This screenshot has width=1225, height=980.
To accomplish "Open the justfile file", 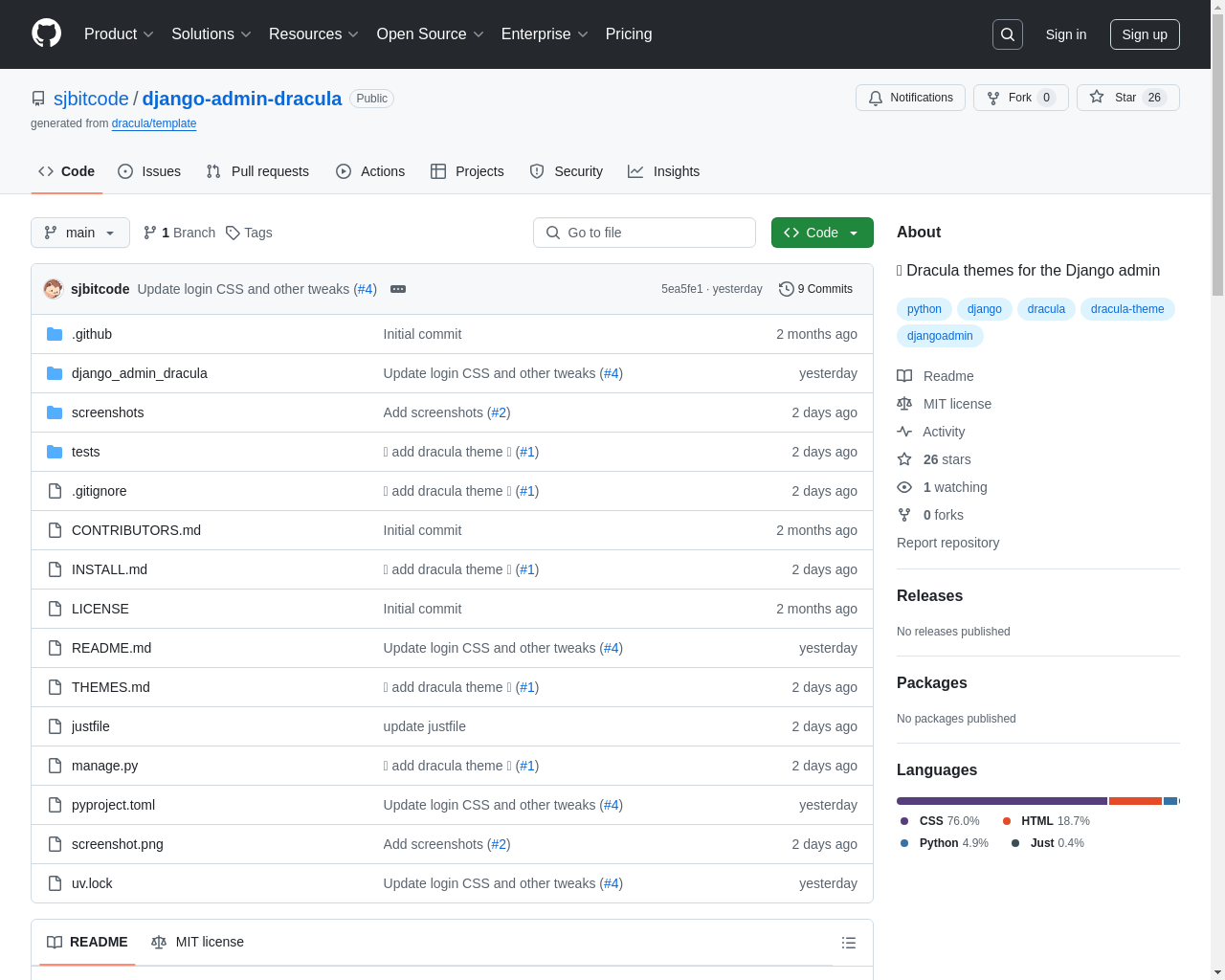I will 91,726.
